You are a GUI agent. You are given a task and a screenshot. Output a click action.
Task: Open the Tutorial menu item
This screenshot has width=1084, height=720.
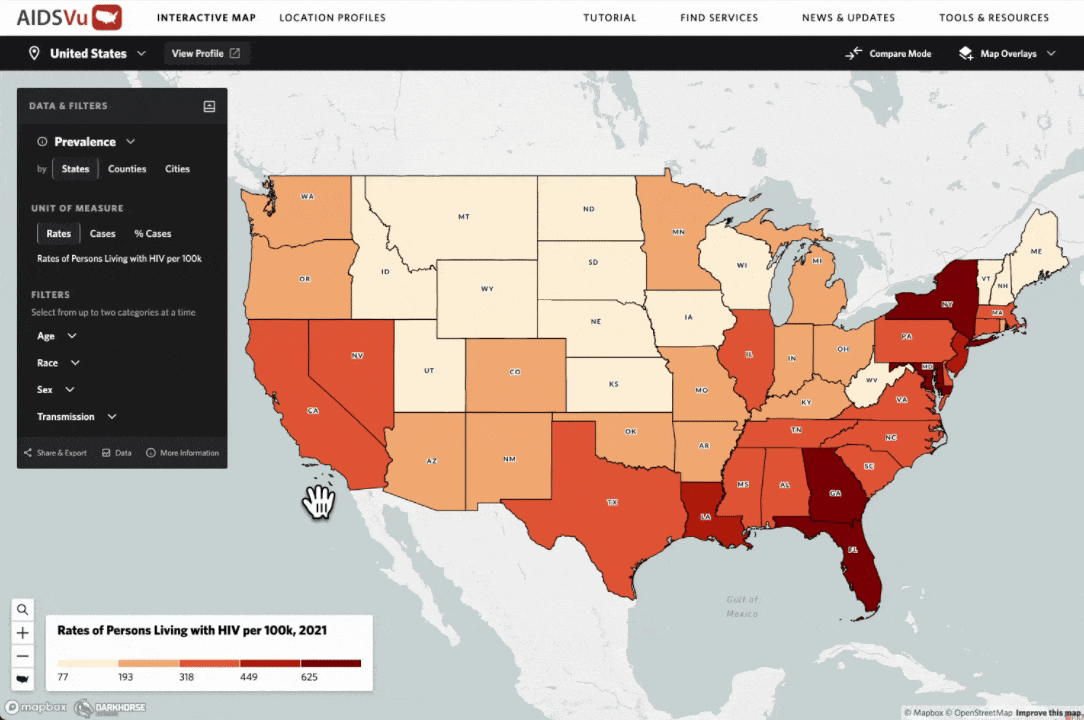pos(610,17)
